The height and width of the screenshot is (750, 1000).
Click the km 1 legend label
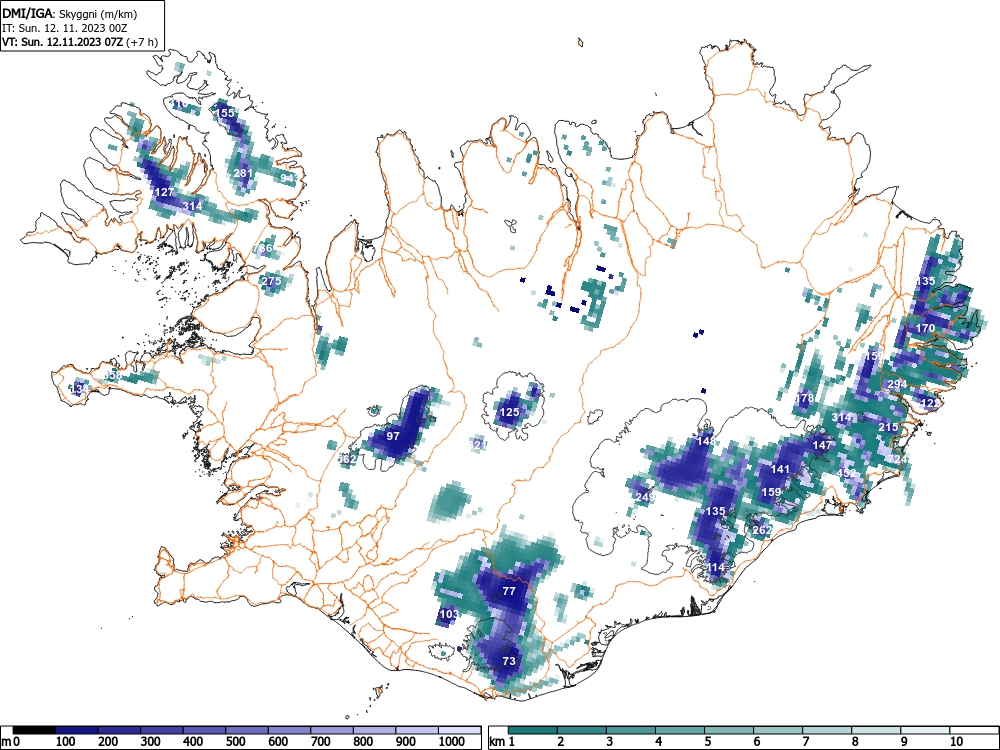tap(503, 742)
